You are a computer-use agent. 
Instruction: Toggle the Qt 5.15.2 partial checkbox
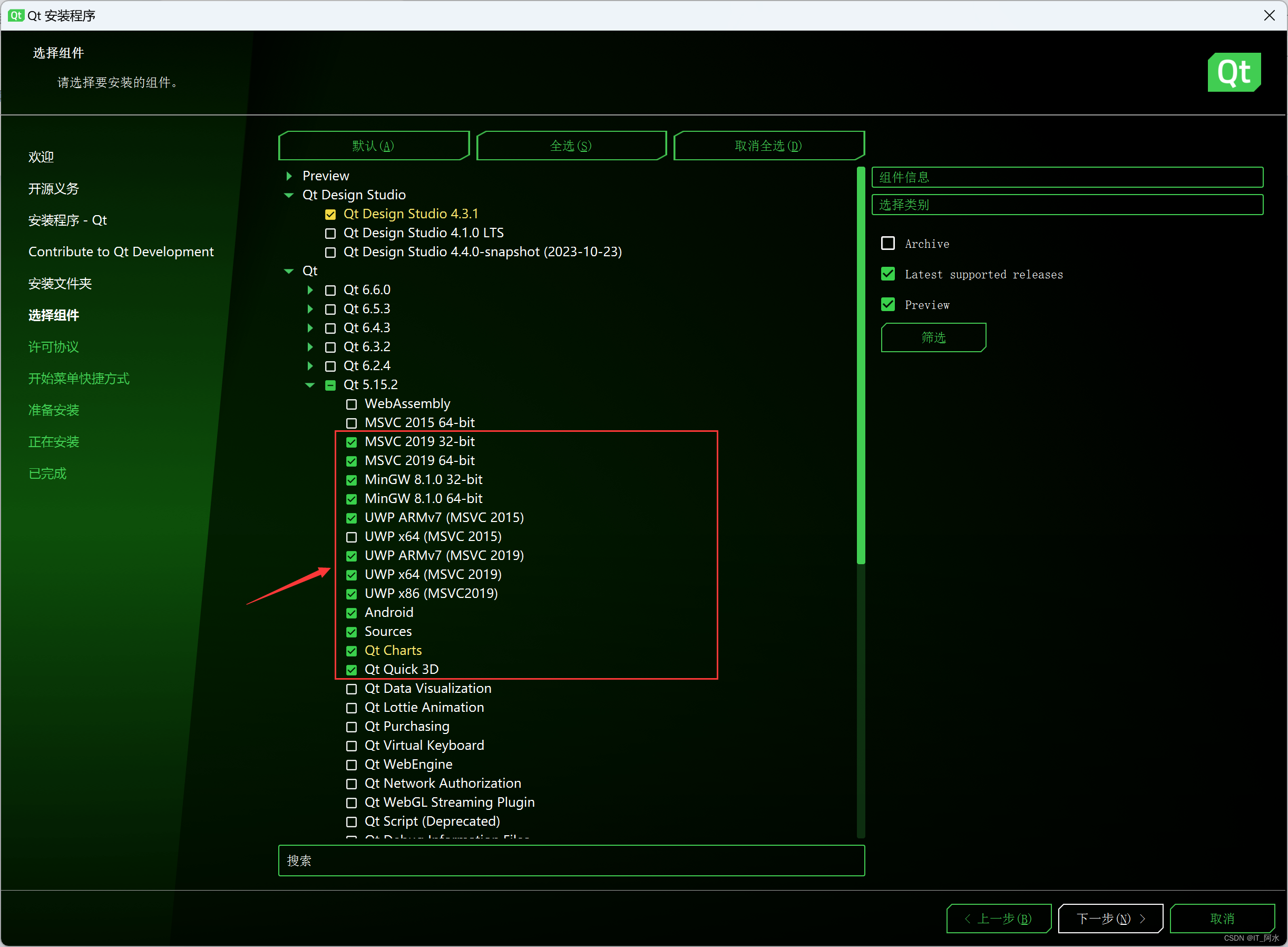(330, 385)
